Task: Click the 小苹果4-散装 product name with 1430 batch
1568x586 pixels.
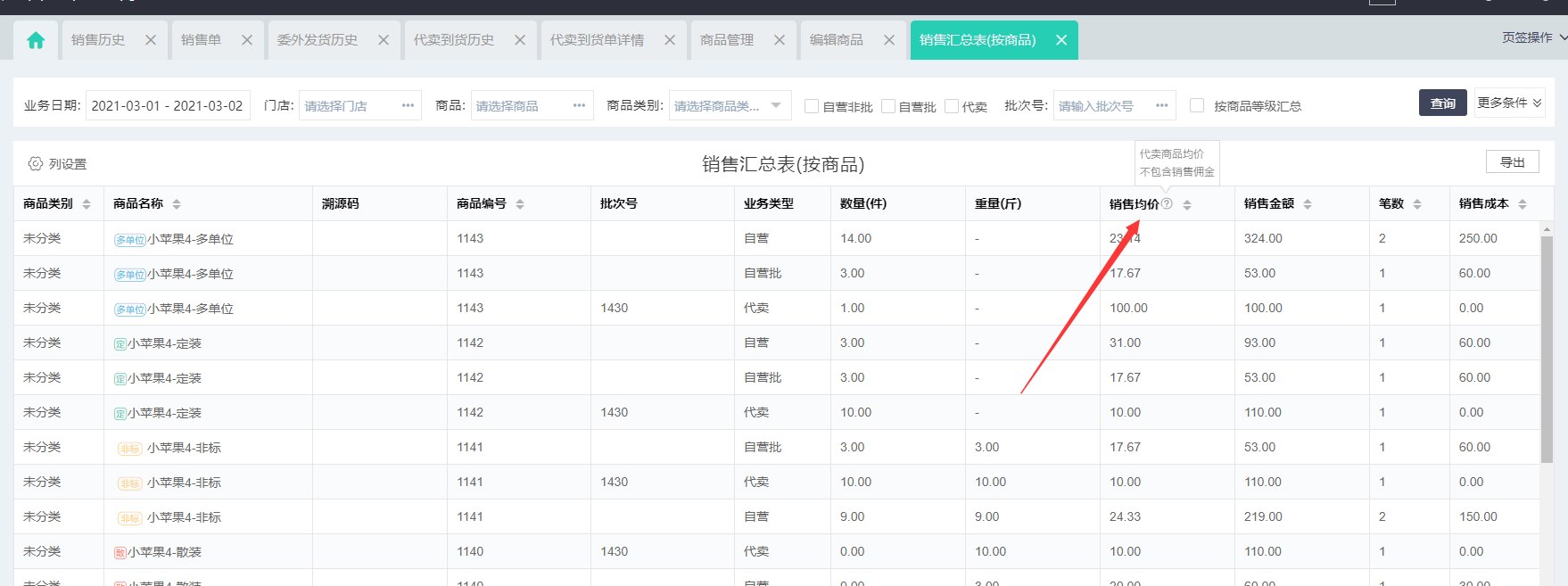Action: (164, 552)
